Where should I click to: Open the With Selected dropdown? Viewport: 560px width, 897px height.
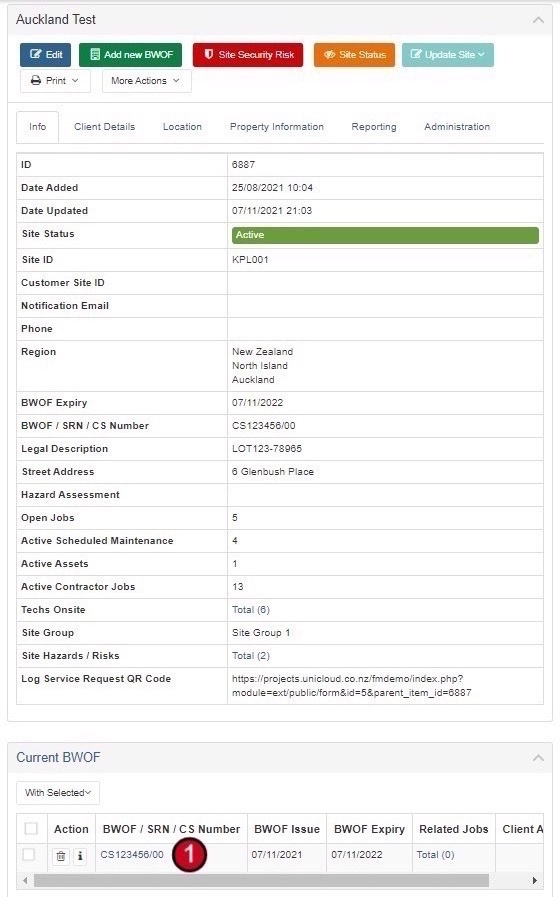coord(58,793)
